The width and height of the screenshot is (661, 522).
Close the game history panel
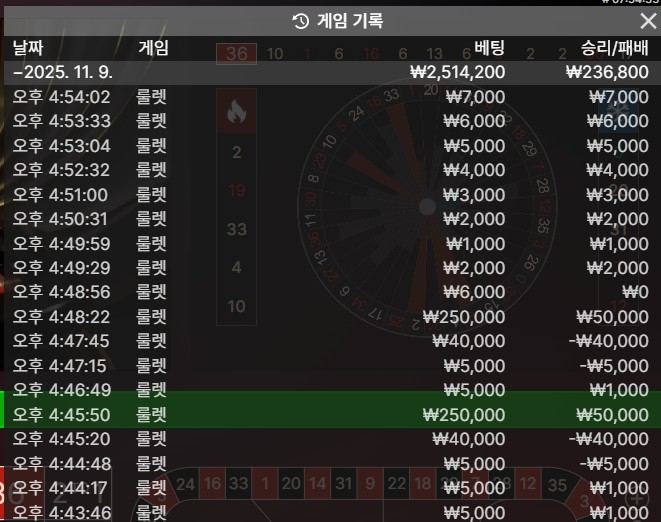pos(647,21)
